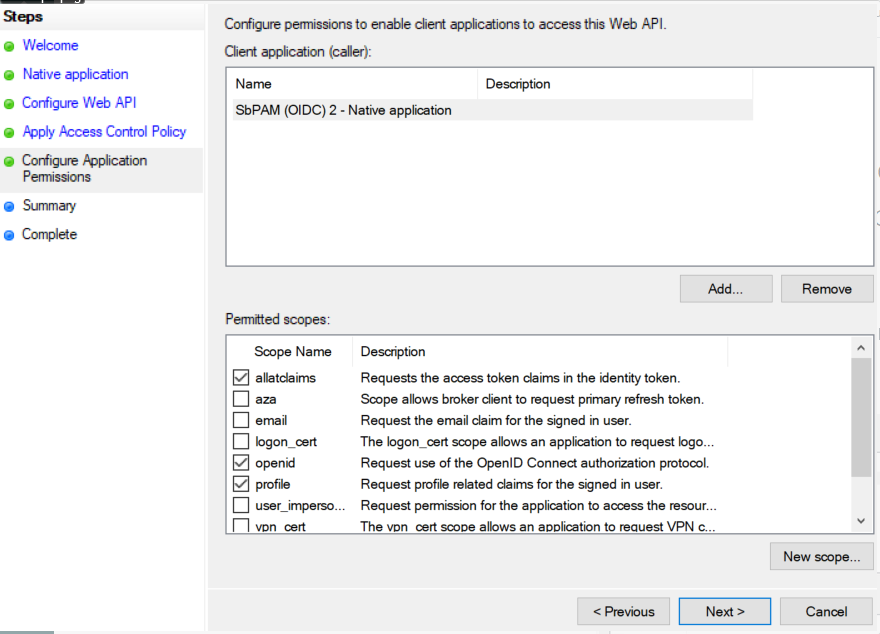Click the blue bullet beside Complete step

(x=9, y=235)
